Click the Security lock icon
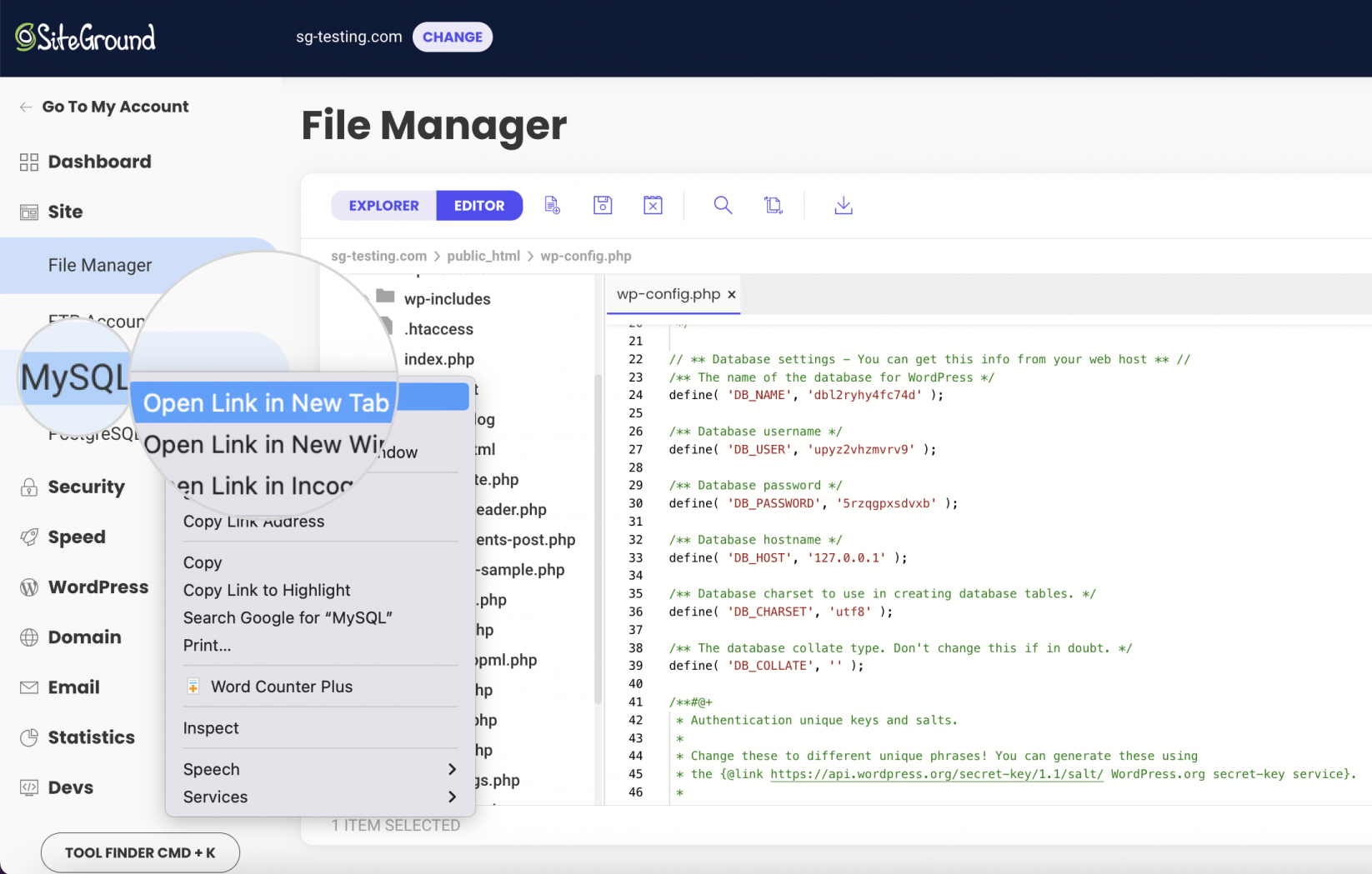 click(29, 487)
